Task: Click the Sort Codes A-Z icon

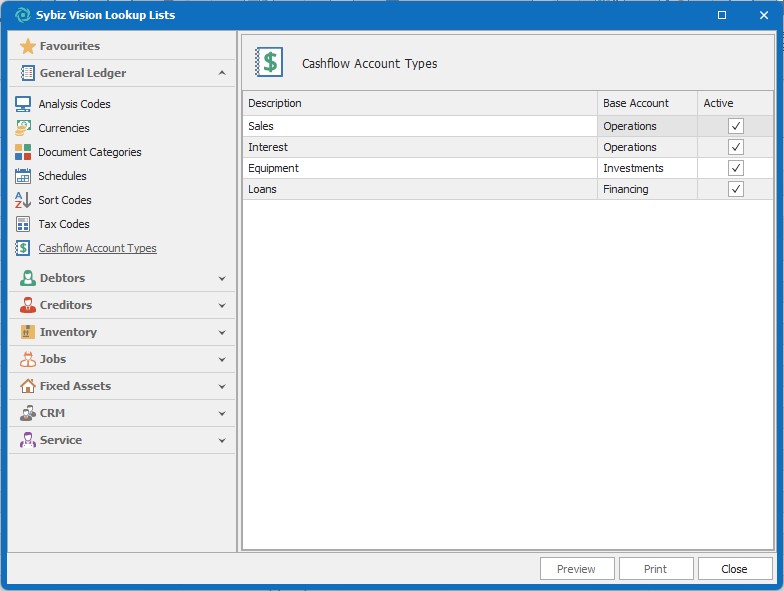Action: coord(22,200)
